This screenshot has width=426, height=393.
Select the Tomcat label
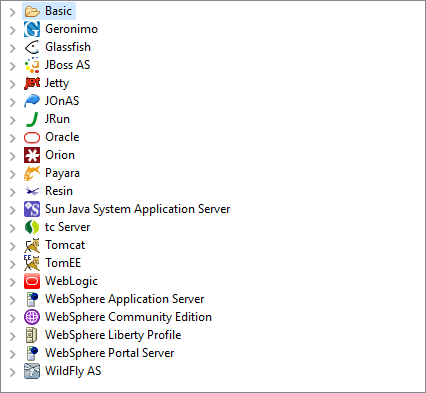(65, 245)
